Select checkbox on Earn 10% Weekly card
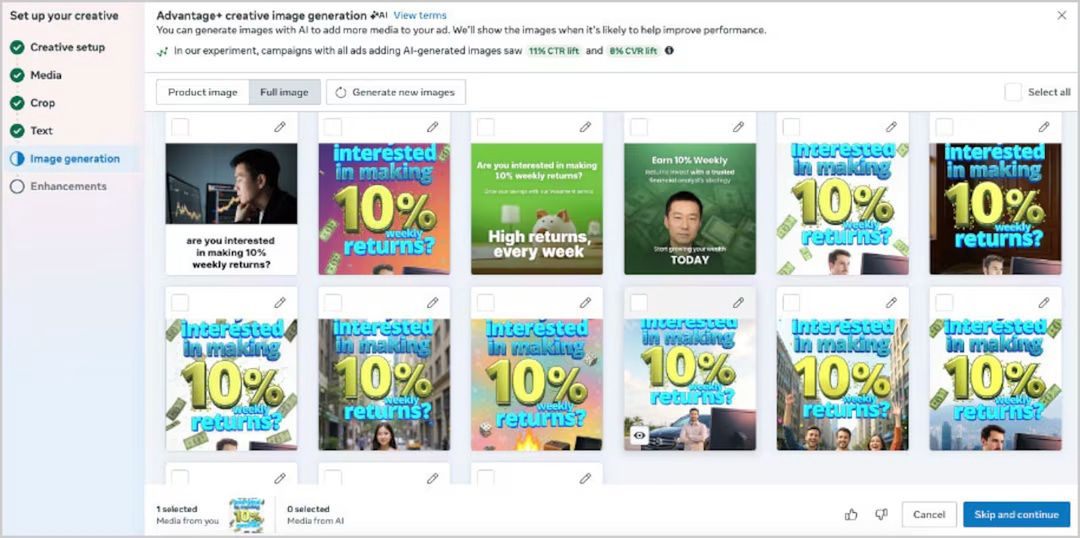Viewport: 1080px width, 538px height. pos(638,127)
